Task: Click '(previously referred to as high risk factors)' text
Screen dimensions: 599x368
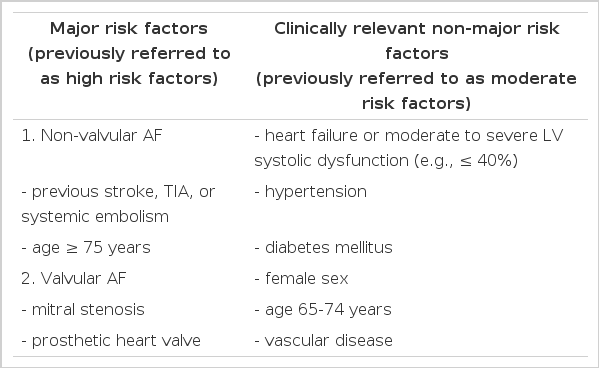Action: point(129,66)
